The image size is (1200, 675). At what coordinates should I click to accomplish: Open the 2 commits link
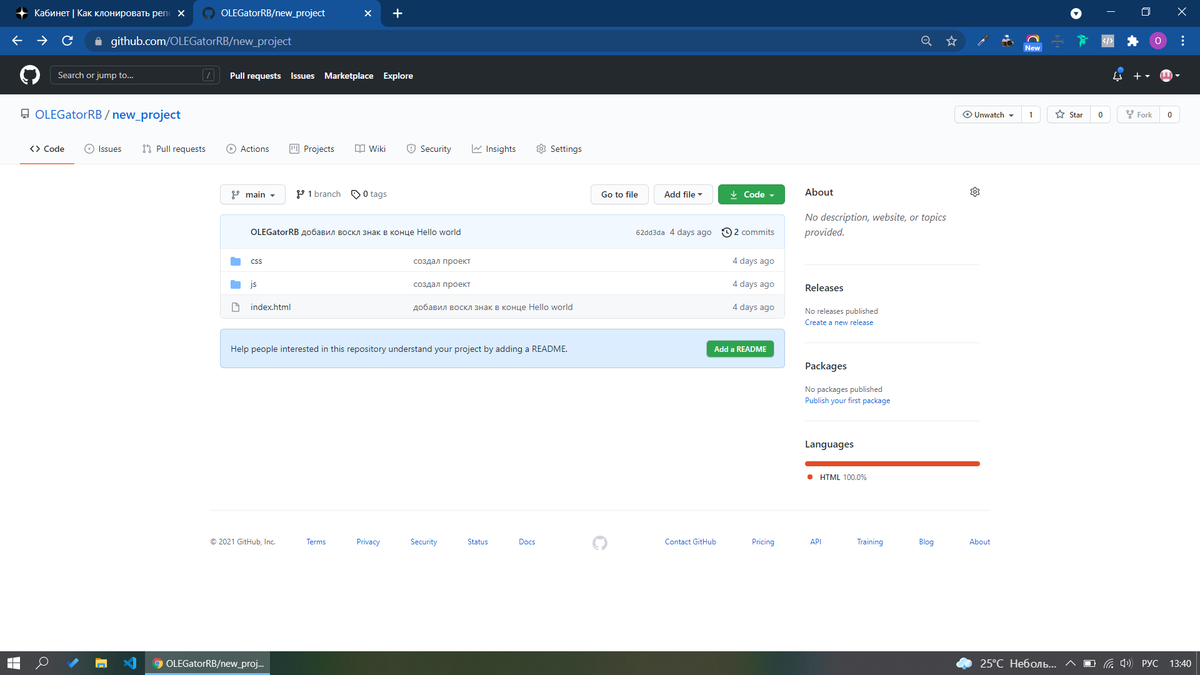click(748, 232)
